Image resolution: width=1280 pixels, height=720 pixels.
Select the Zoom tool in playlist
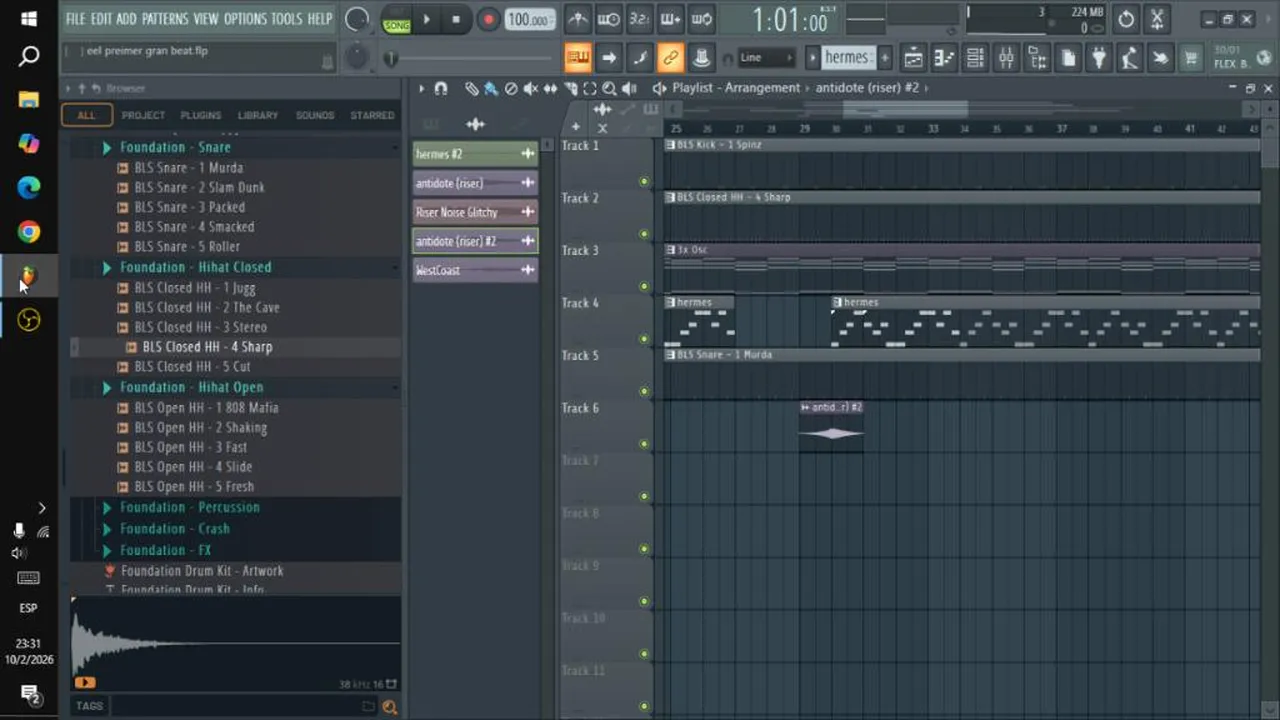coord(609,89)
